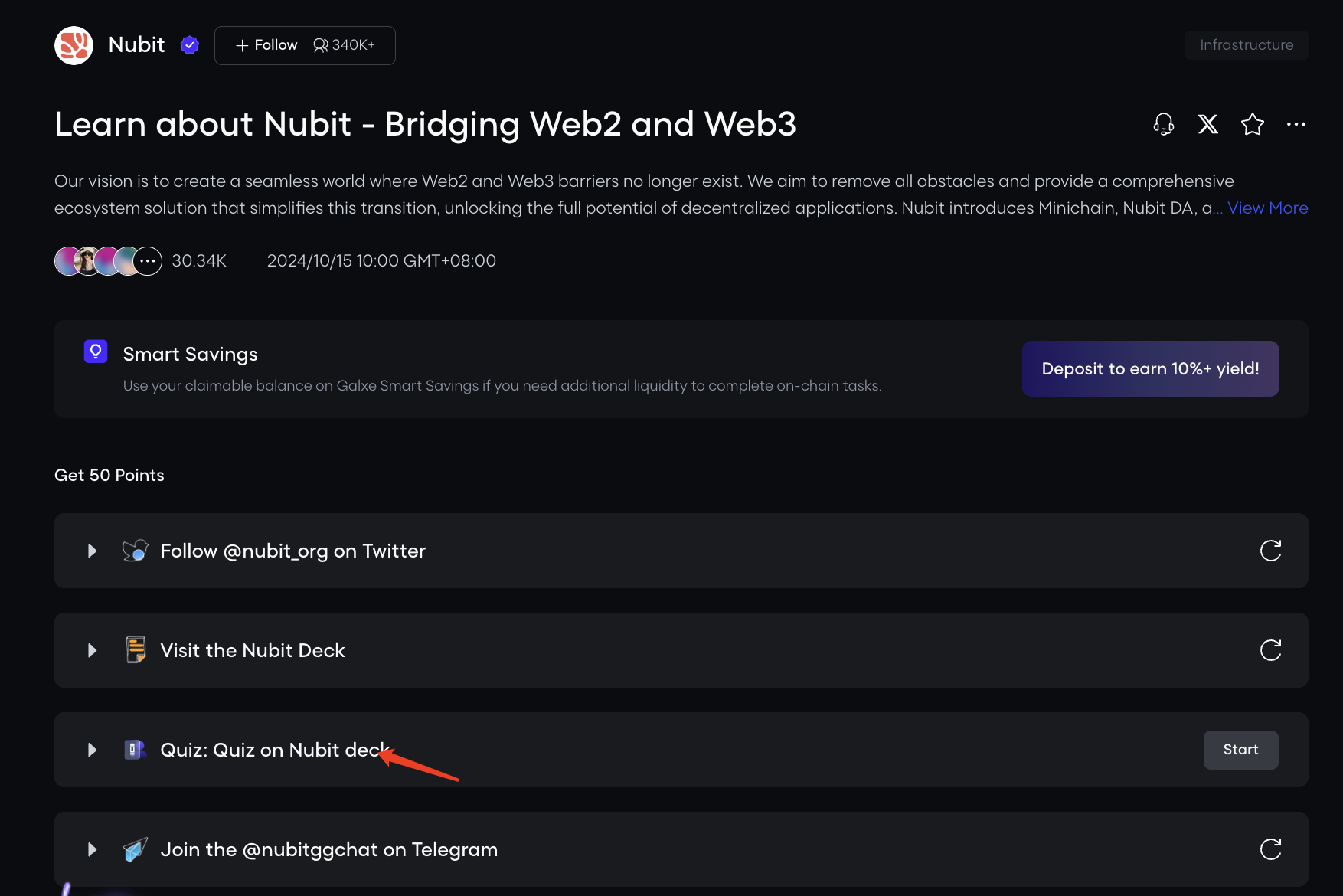The image size is (1343, 896).
Task: Click the verified badge beside Nubit
Action: [190, 45]
